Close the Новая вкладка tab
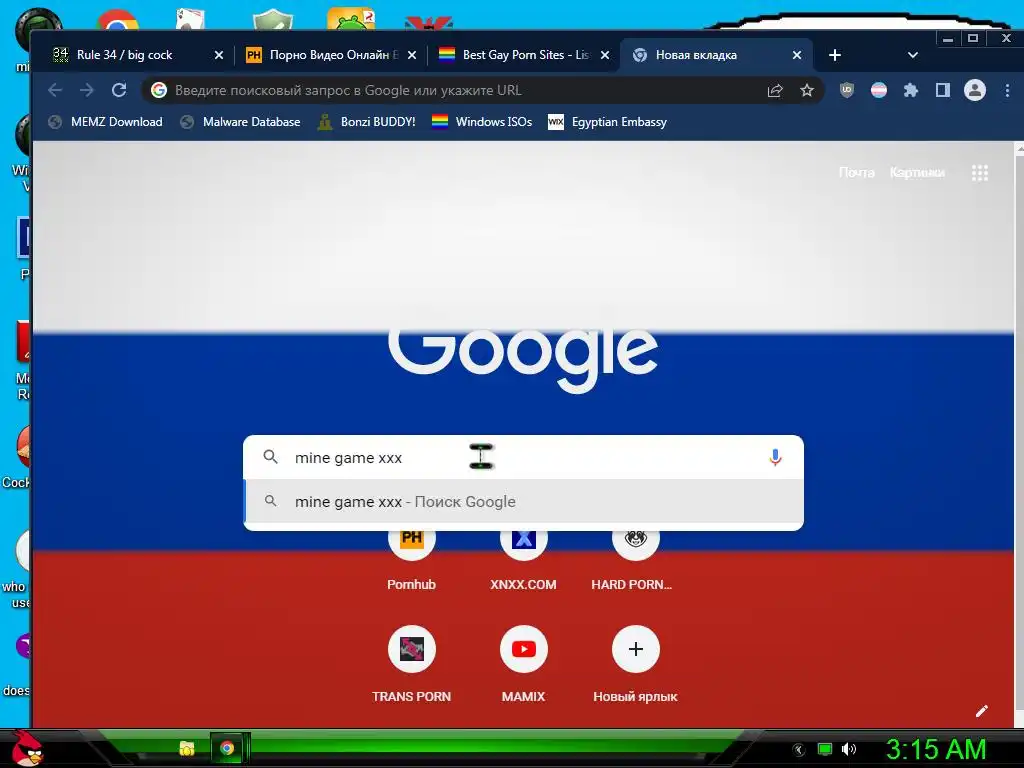 pos(797,55)
